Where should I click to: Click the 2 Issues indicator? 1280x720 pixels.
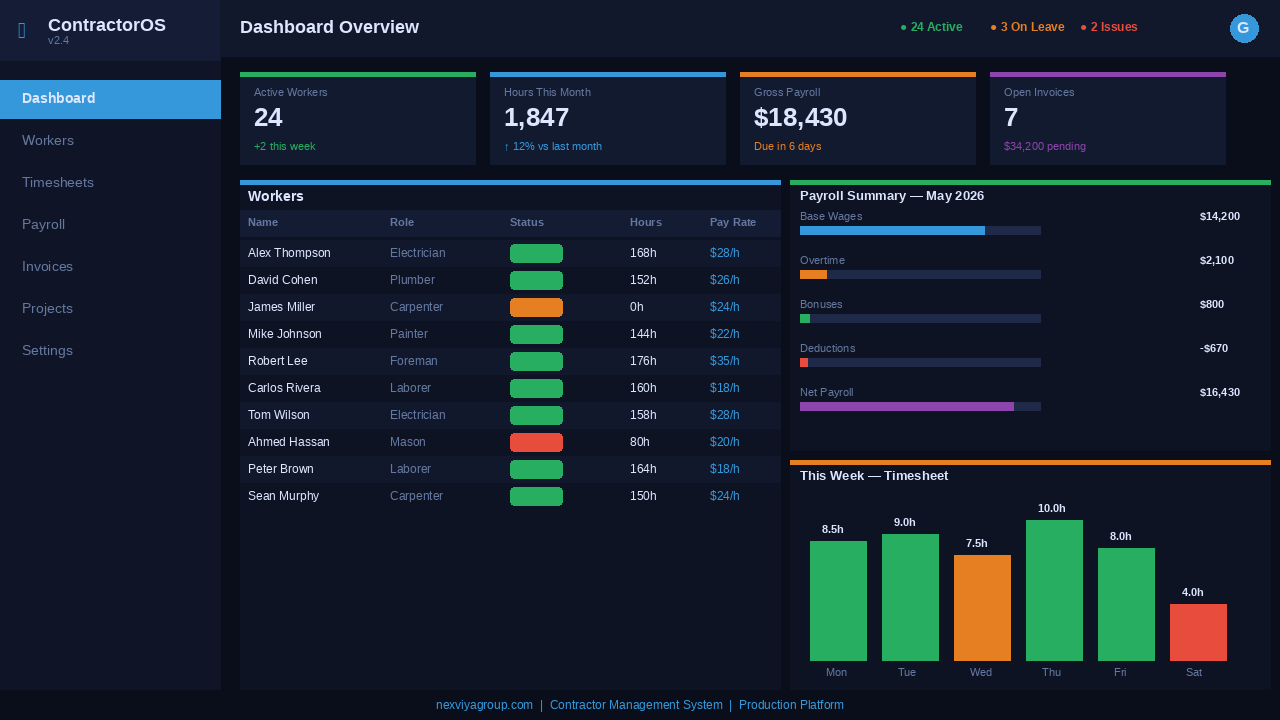coord(1109,27)
